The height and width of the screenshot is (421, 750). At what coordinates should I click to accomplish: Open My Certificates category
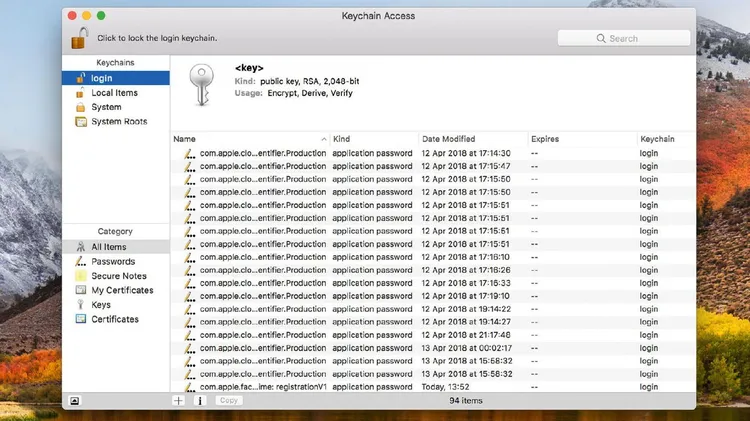pos(122,290)
